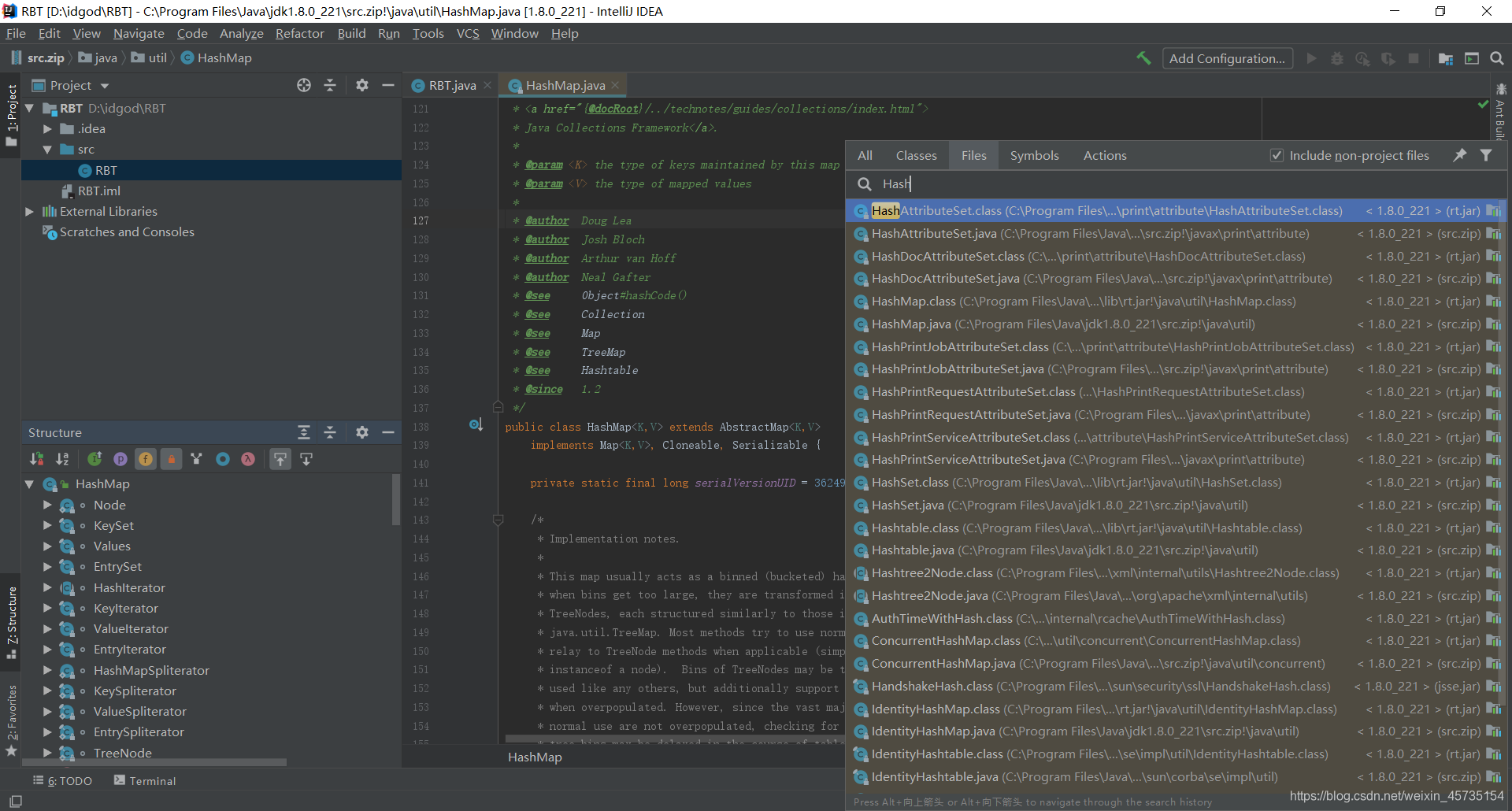The image size is (1512, 811).
Task: Expand the KeySet class in Structure tree
Action: click(47, 525)
